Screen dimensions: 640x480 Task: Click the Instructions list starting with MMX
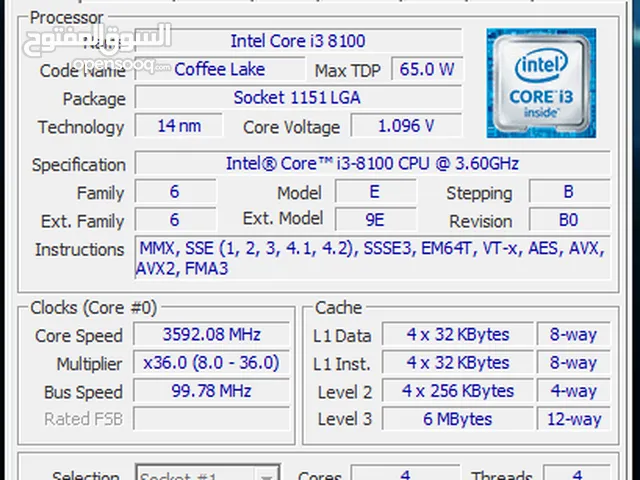(x=373, y=258)
